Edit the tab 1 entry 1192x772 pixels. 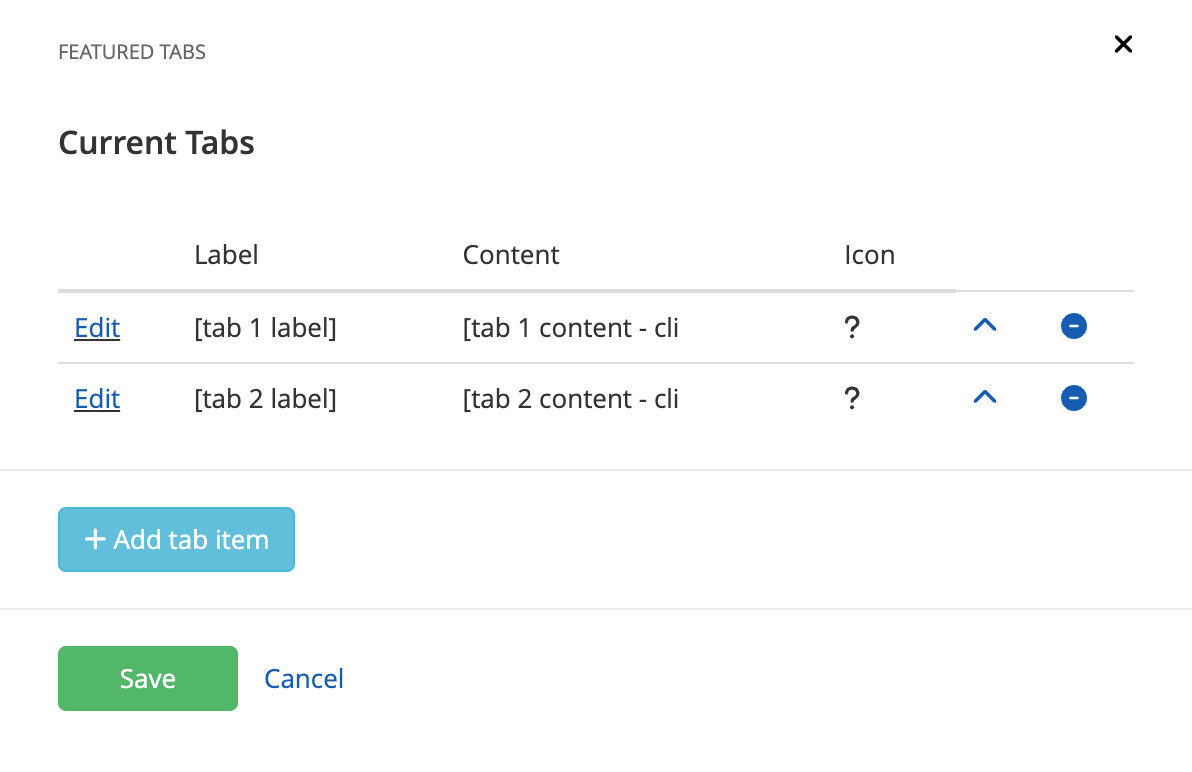click(96, 327)
